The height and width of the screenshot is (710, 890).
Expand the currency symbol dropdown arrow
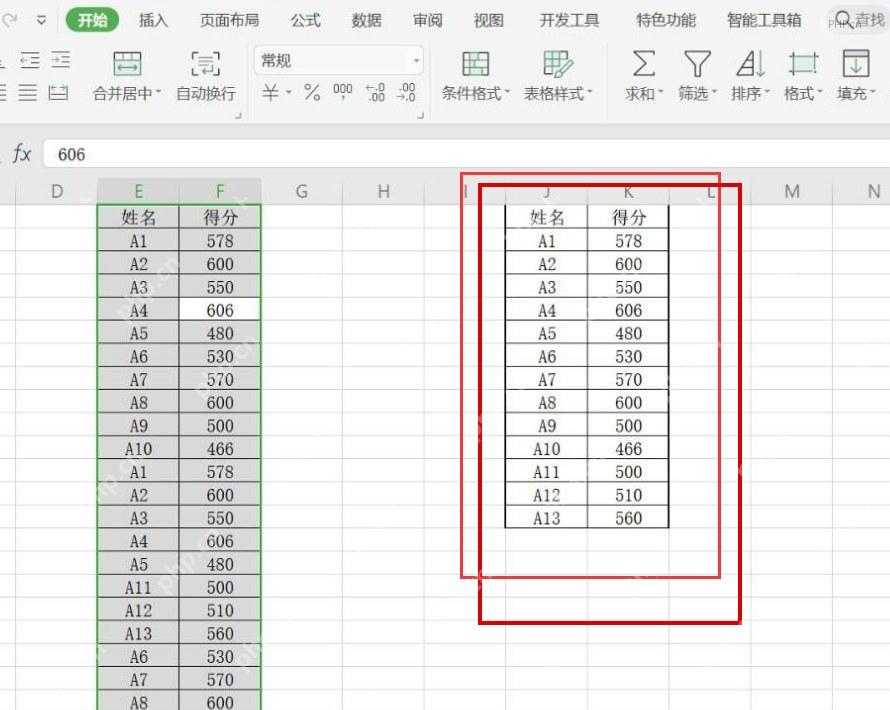click(288, 92)
